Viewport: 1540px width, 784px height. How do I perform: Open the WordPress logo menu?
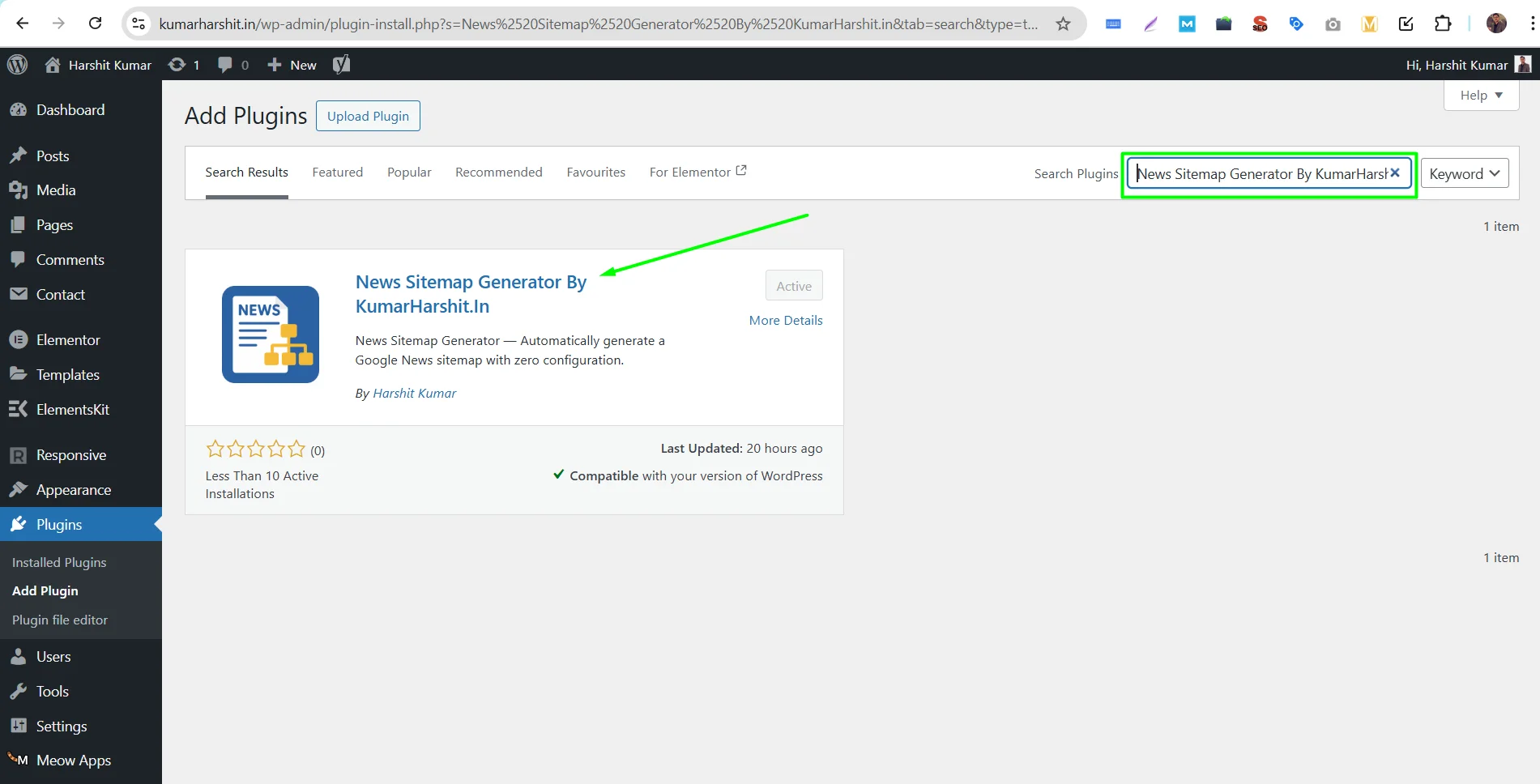tap(17, 65)
